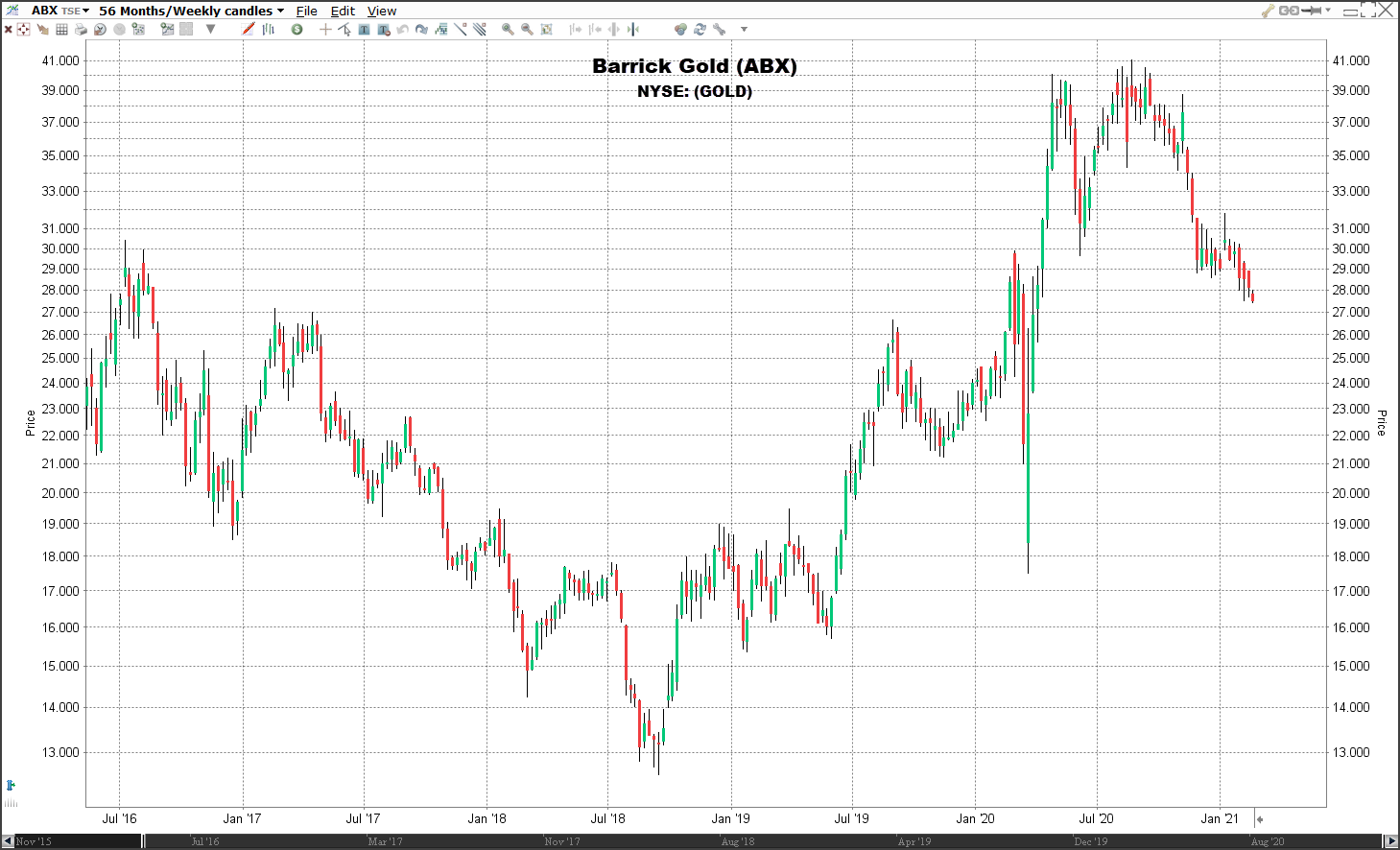
Task: Click the timeline scrollbar thumb handle near Jul '16
Action: click(144, 841)
